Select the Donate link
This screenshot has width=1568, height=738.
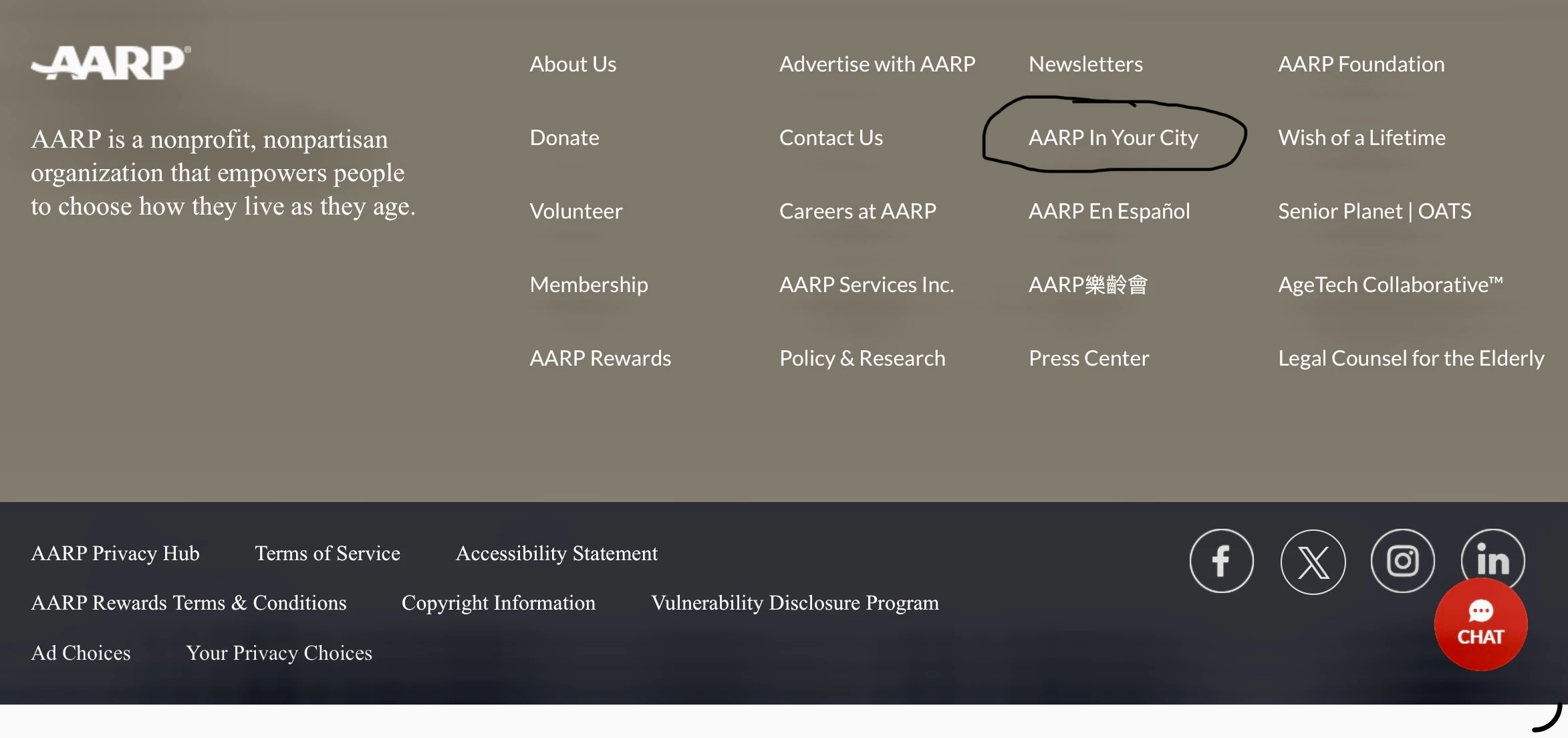point(564,138)
